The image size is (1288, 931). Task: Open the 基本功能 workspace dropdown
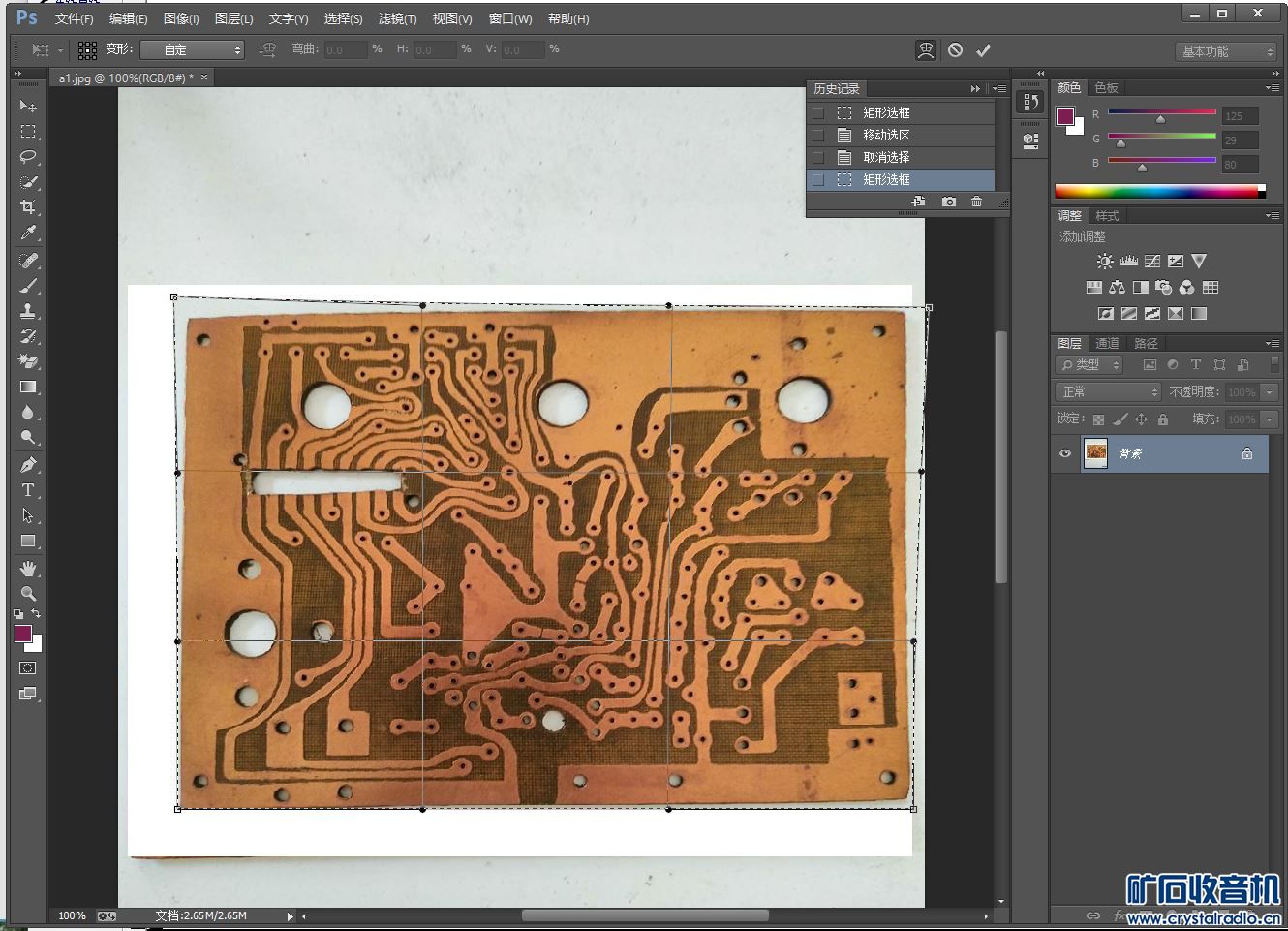click(1226, 51)
